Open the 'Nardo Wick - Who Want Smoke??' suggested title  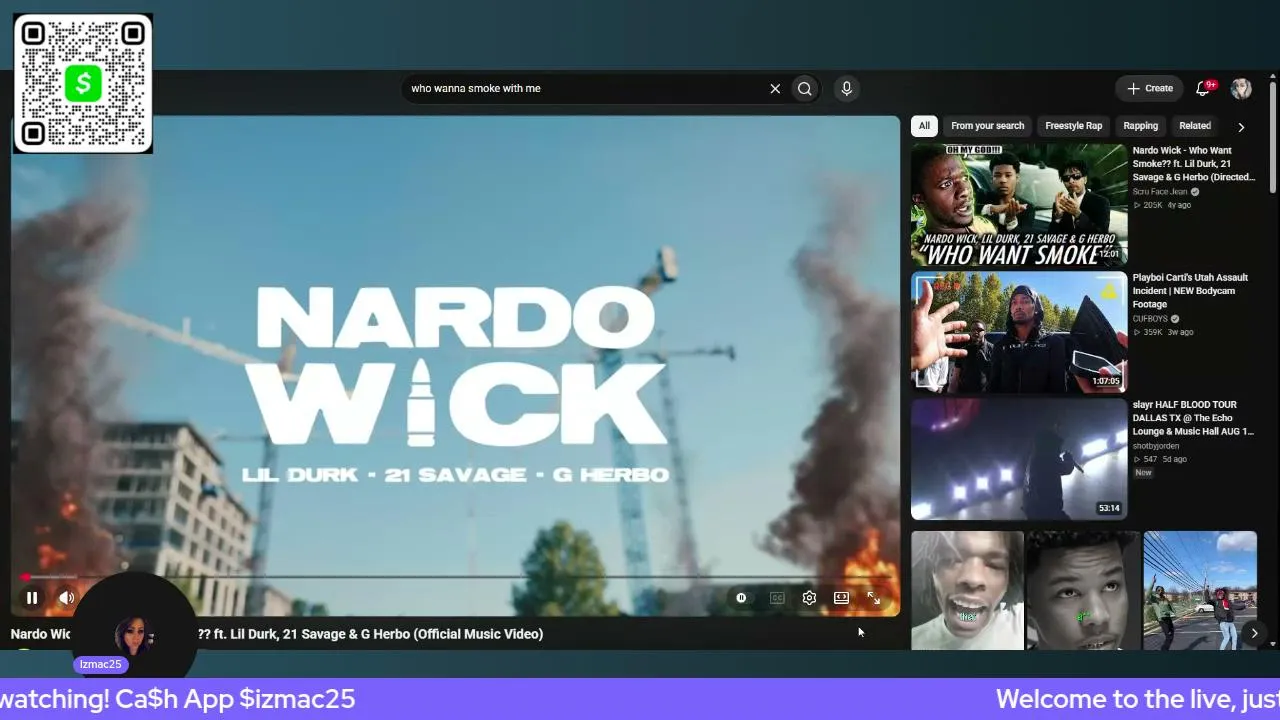pyautogui.click(x=1193, y=164)
